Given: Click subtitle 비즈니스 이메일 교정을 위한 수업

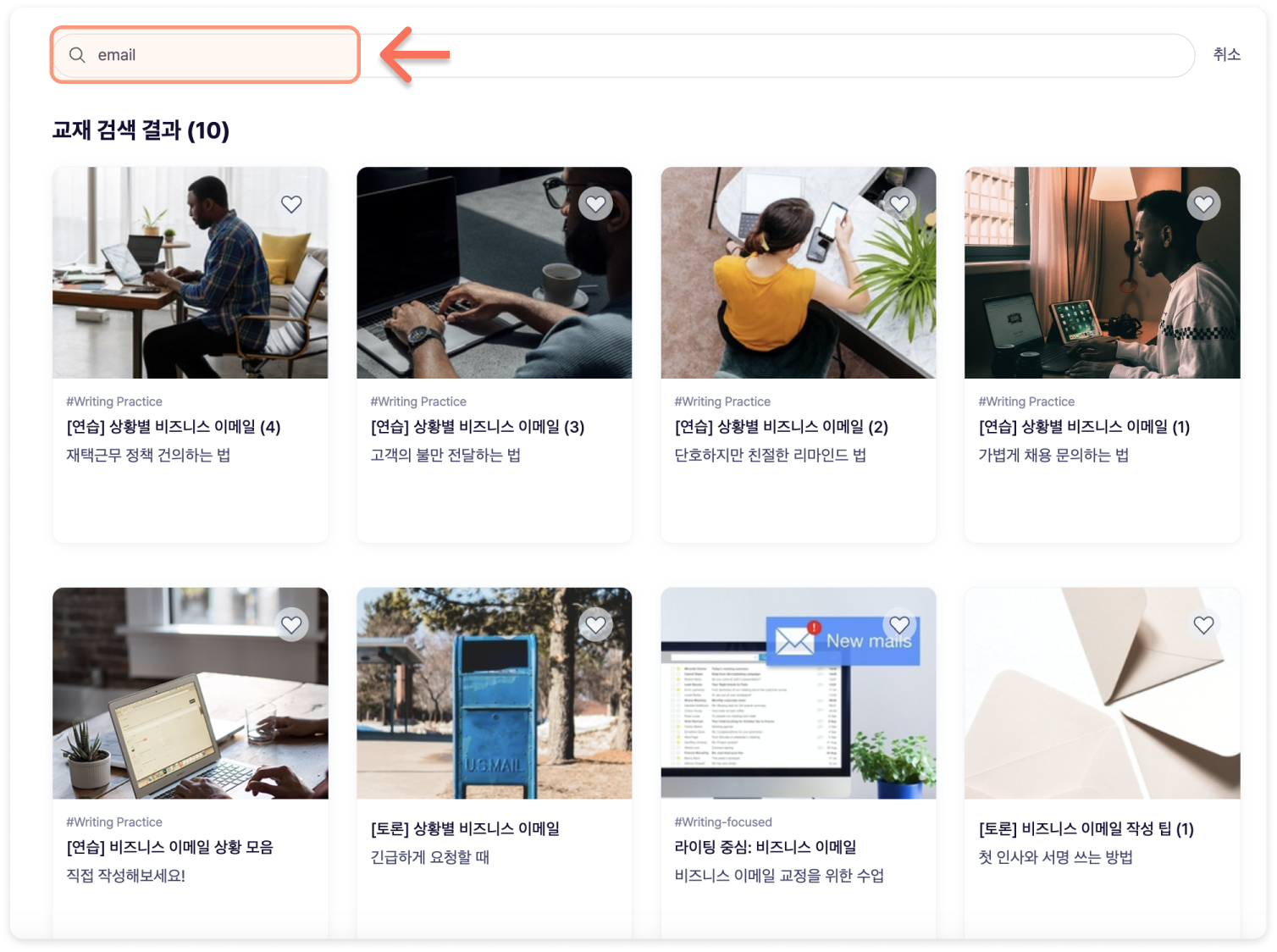Looking at the screenshot, I should (779, 876).
